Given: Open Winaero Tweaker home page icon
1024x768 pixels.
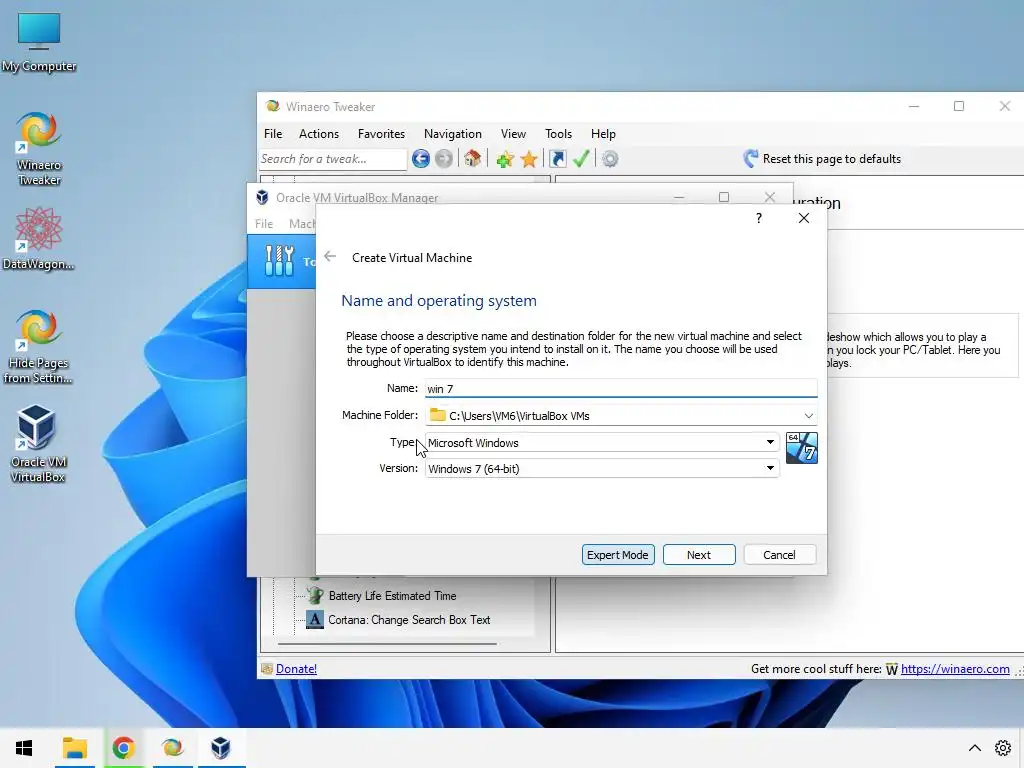Looking at the screenshot, I should [x=472, y=159].
